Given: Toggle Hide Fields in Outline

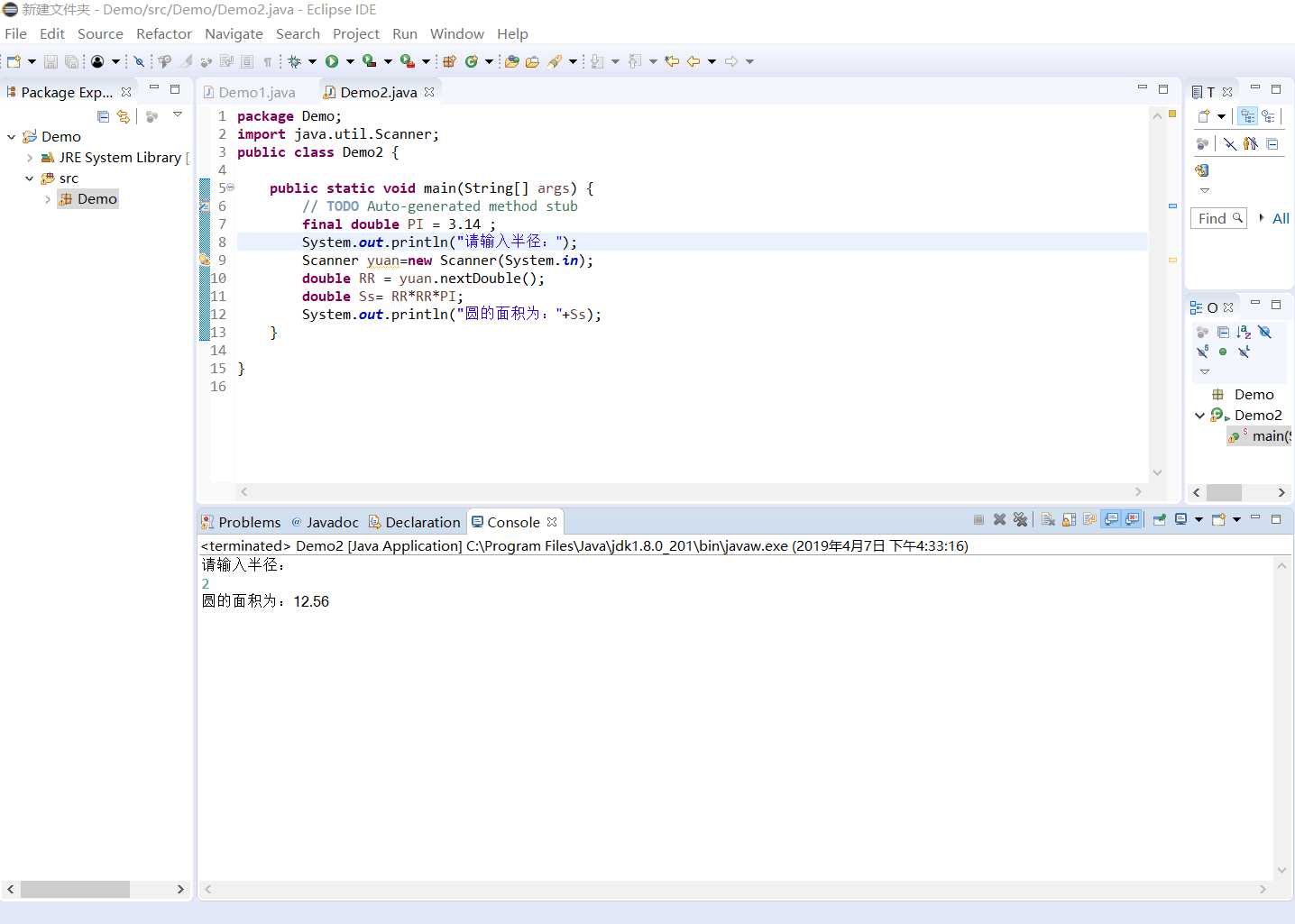Looking at the screenshot, I should (1264, 332).
